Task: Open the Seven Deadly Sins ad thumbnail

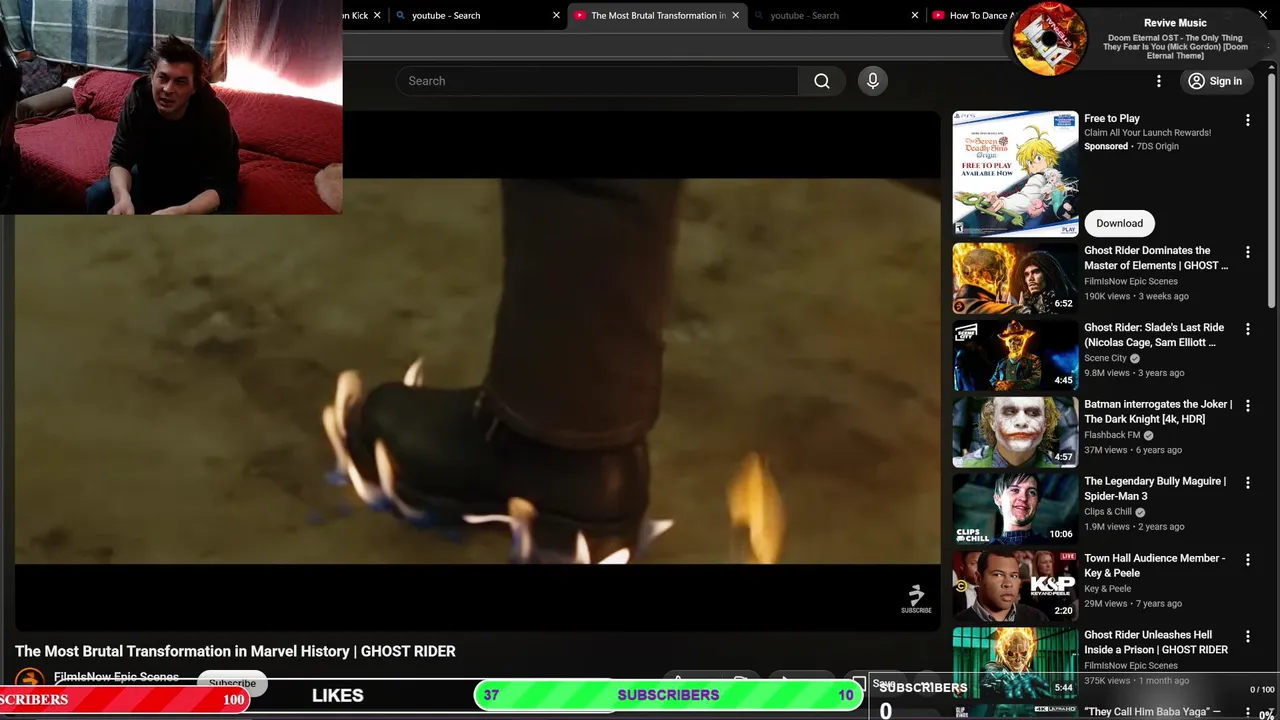Action: click(x=1015, y=173)
